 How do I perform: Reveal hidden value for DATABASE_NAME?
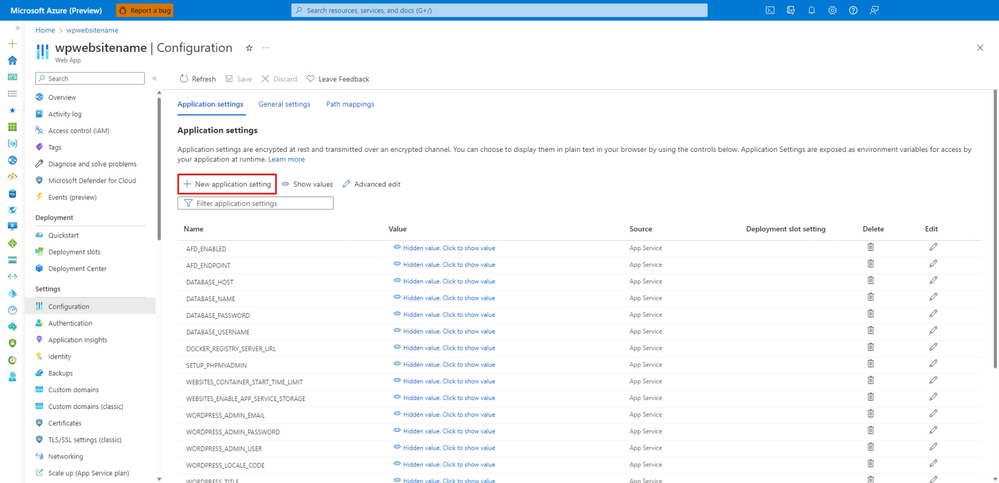pyautogui.click(x=444, y=298)
